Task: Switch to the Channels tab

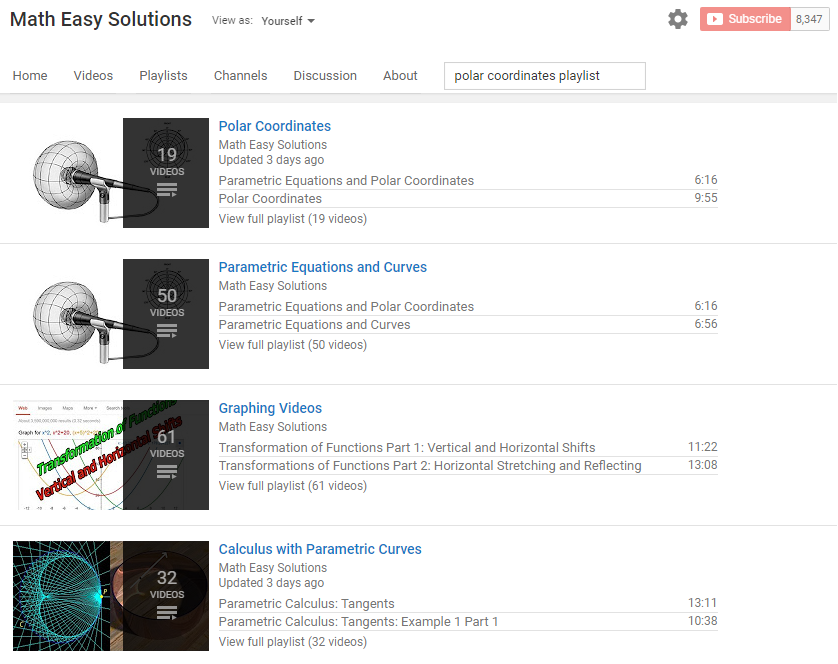Action: pos(240,76)
